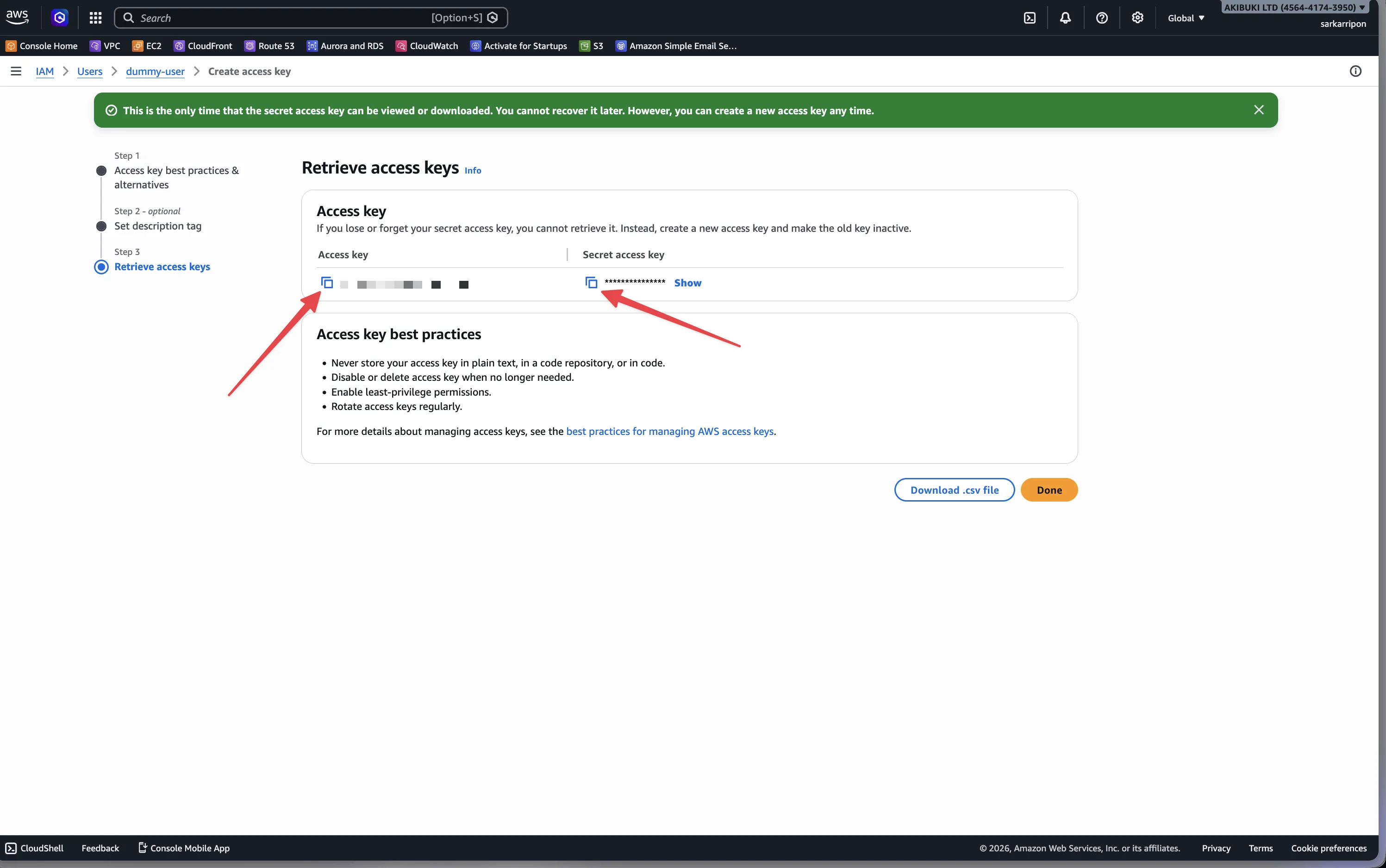
Task: Select the Step 3 Retrieve access keys radio
Action: (101, 267)
